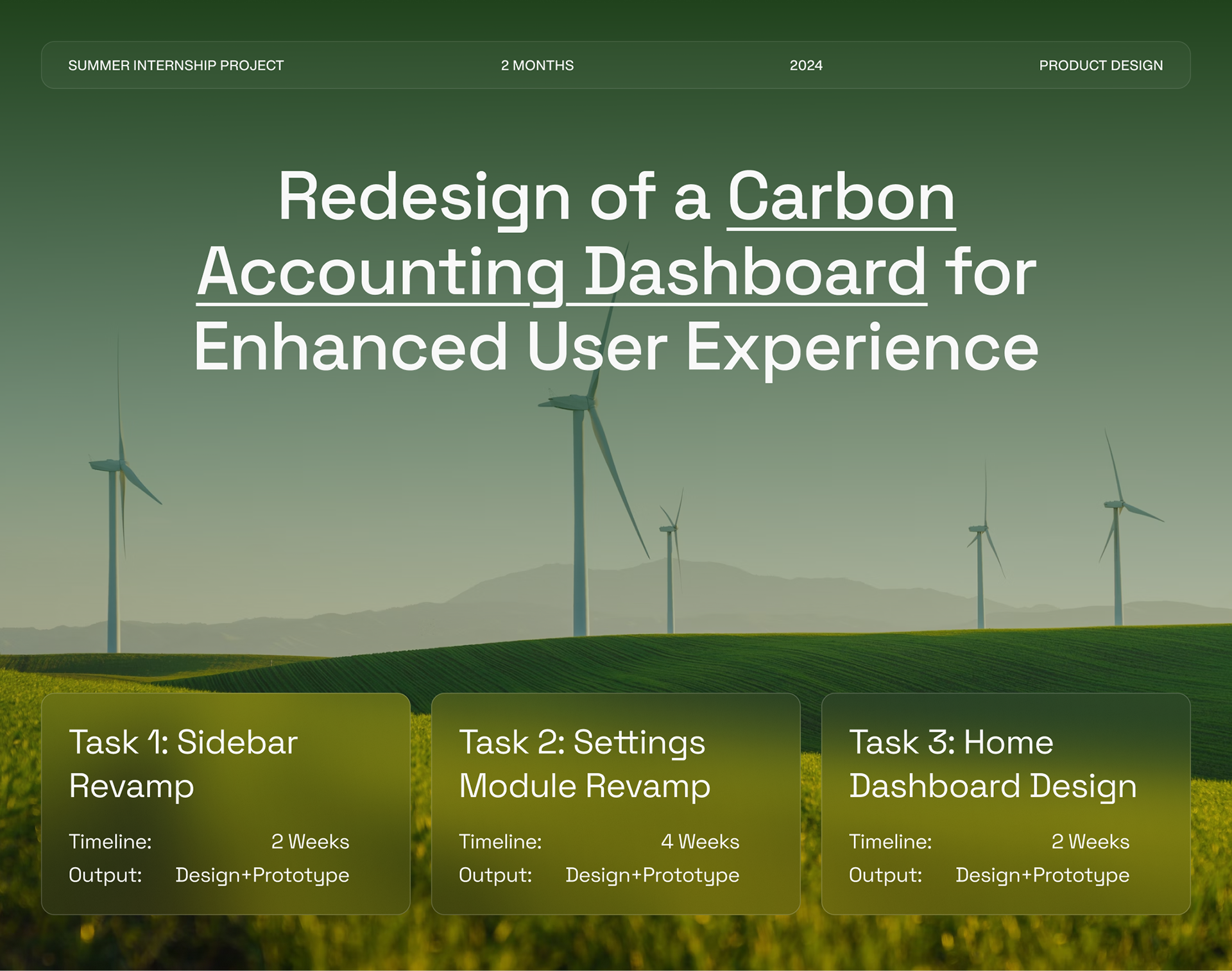Click 'Output:' label in Task 2 card

point(495,875)
